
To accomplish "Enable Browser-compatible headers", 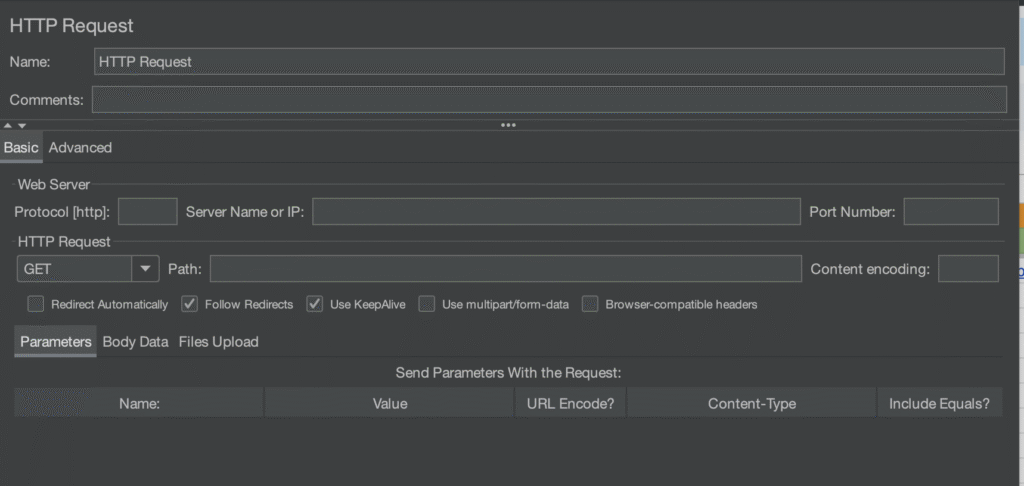I will tap(590, 304).
